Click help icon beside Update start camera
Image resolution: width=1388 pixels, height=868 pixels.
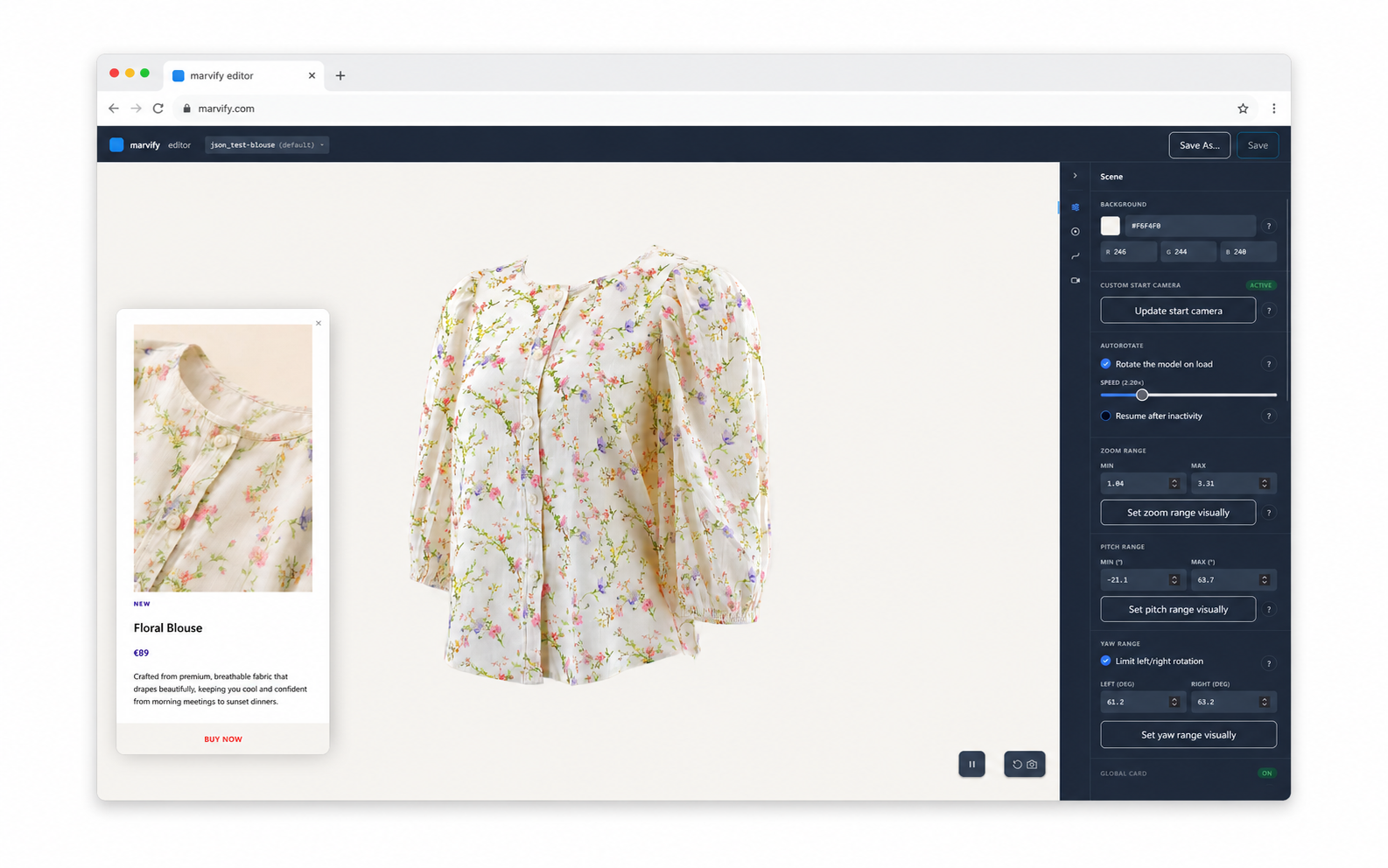click(1268, 311)
